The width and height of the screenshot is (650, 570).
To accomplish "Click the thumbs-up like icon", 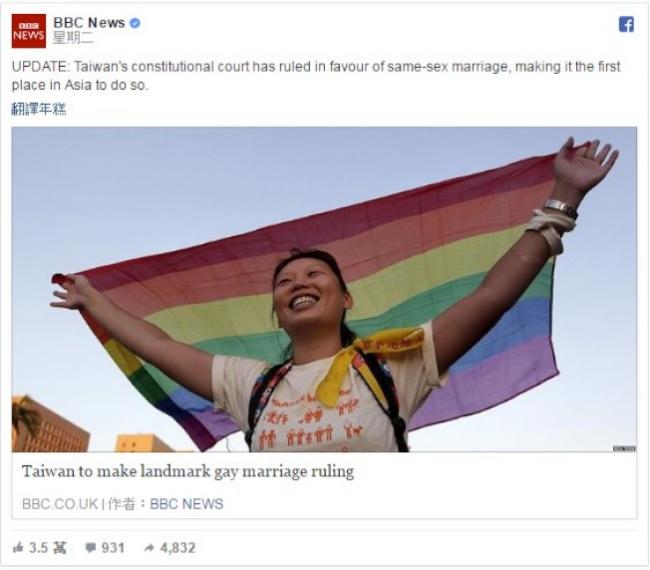I will click(x=18, y=548).
